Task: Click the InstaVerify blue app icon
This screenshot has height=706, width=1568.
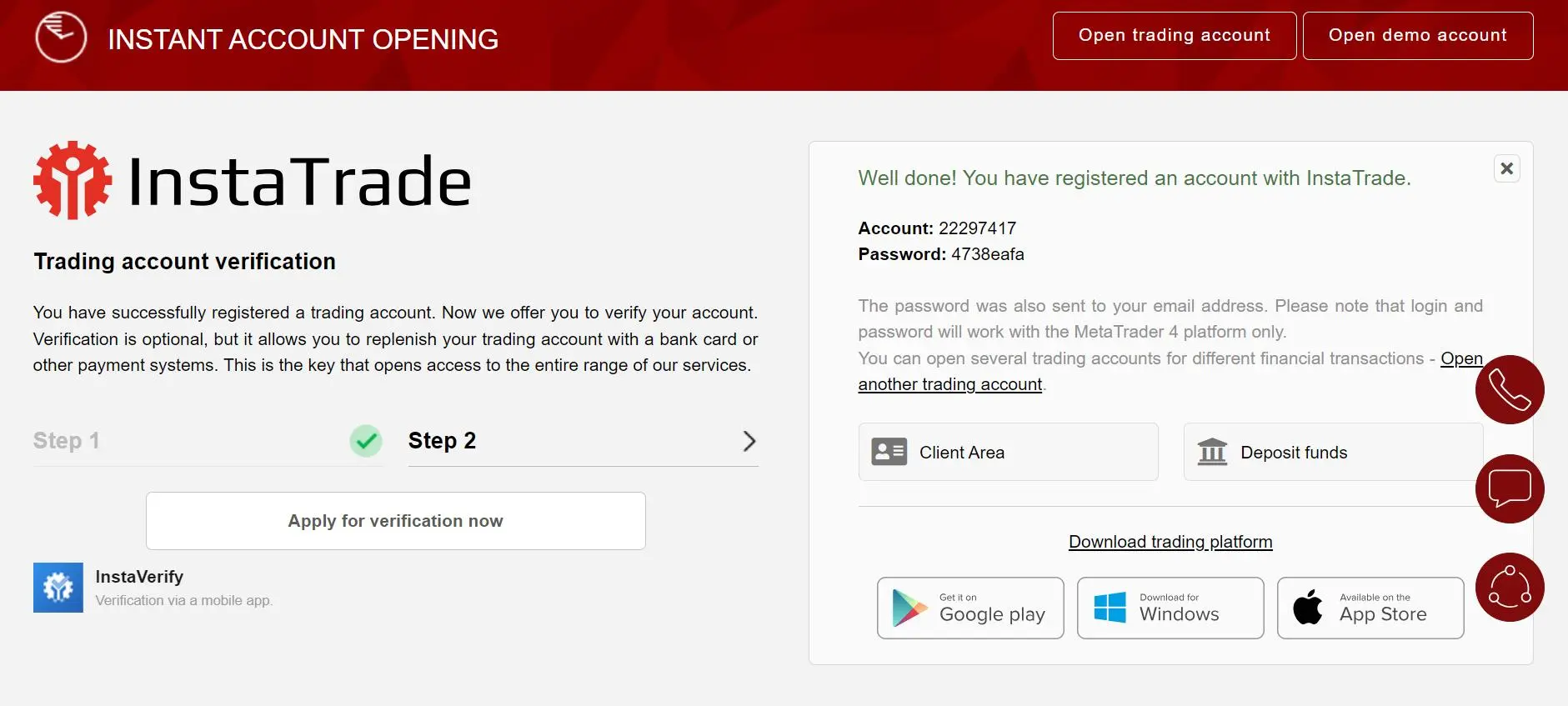Action: pyautogui.click(x=58, y=588)
